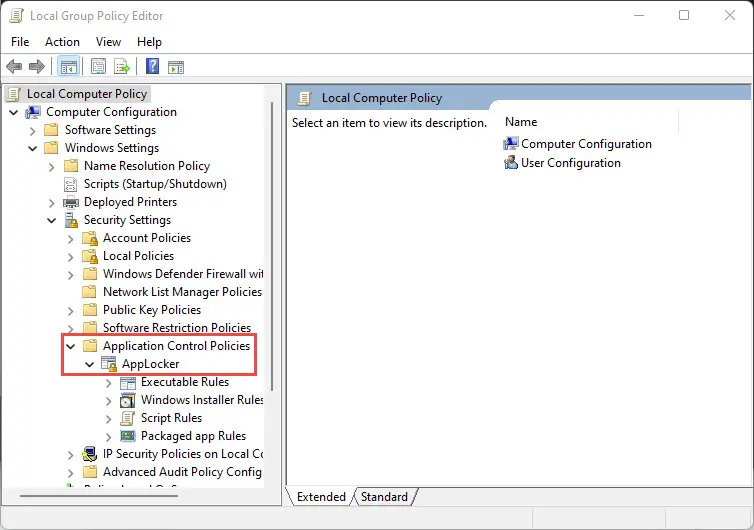Collapse the Application Control Policies node

[x=71, y=346]
